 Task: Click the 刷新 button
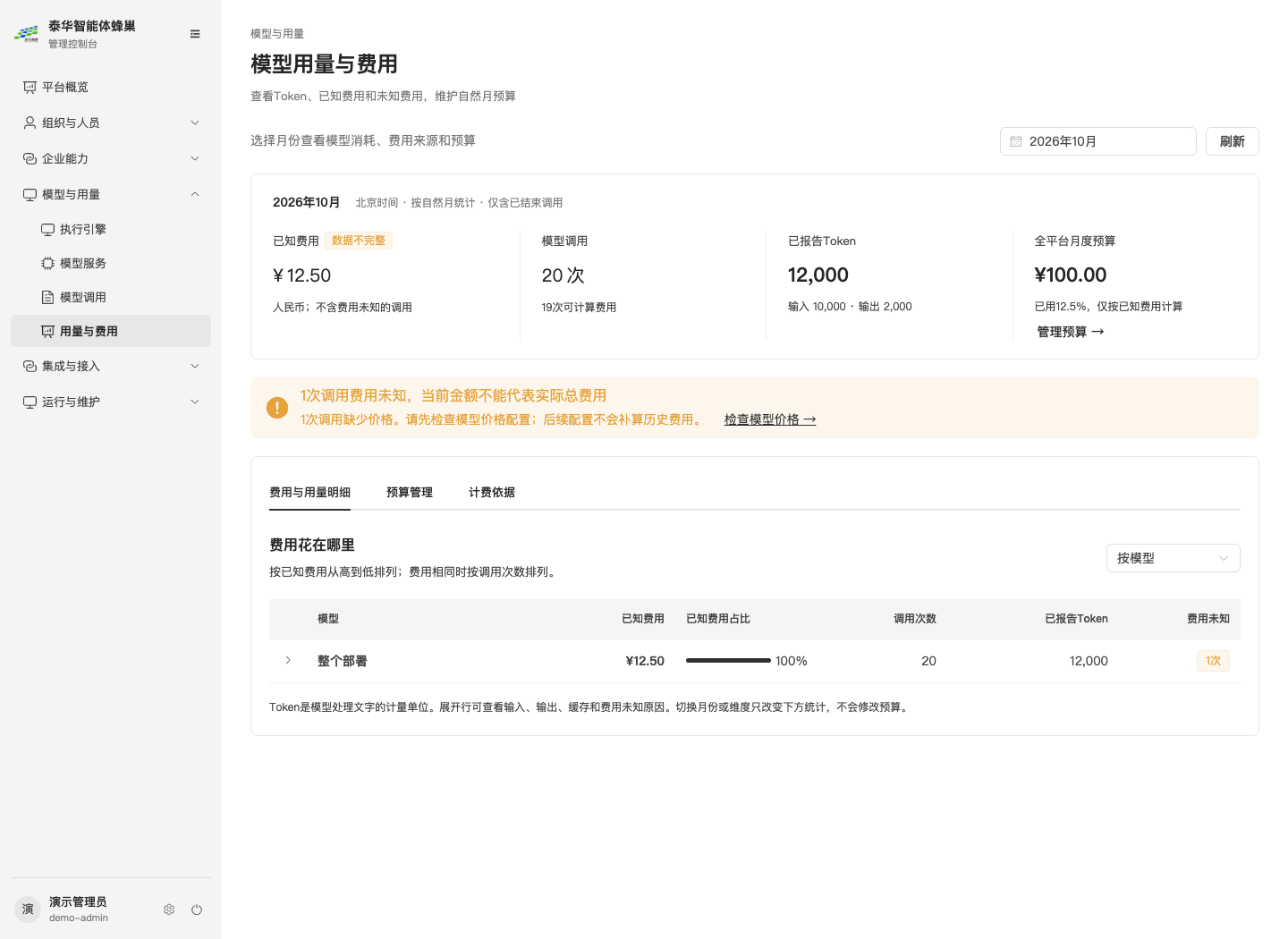click(1232, 141)
